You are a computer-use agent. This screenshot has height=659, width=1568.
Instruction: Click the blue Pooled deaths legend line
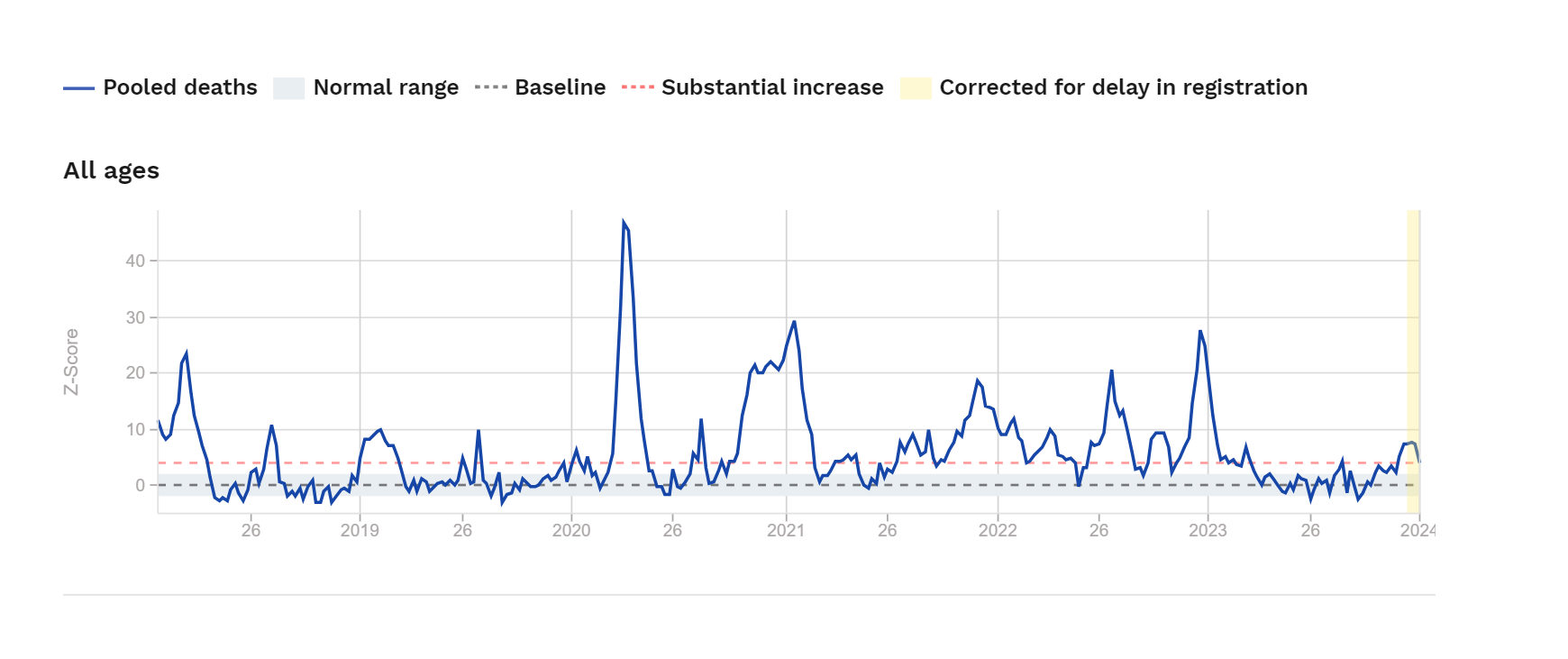(x=78, y=88)
